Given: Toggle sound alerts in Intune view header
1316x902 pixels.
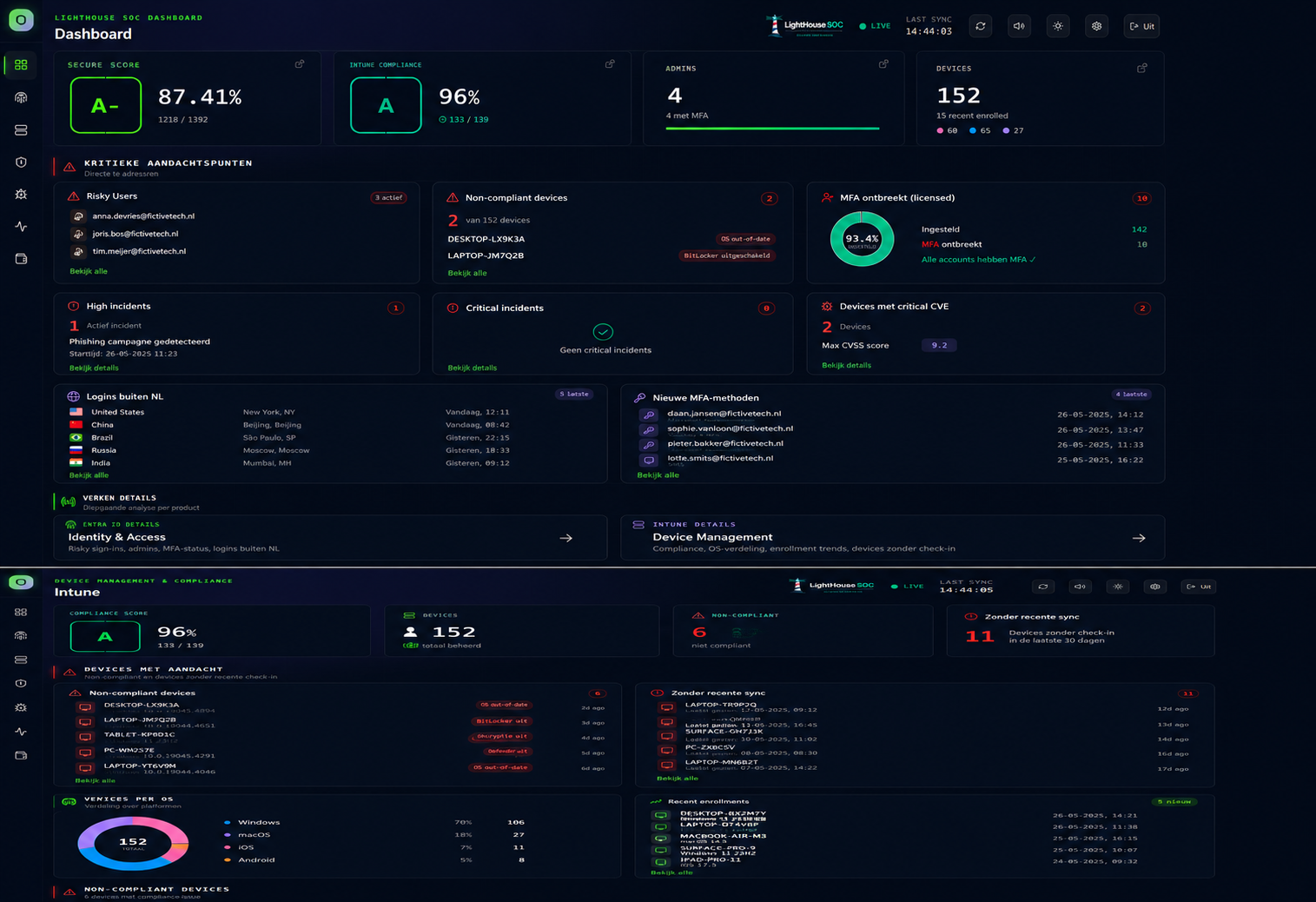Looking at the screenshot, I should tap(1080, 587).
